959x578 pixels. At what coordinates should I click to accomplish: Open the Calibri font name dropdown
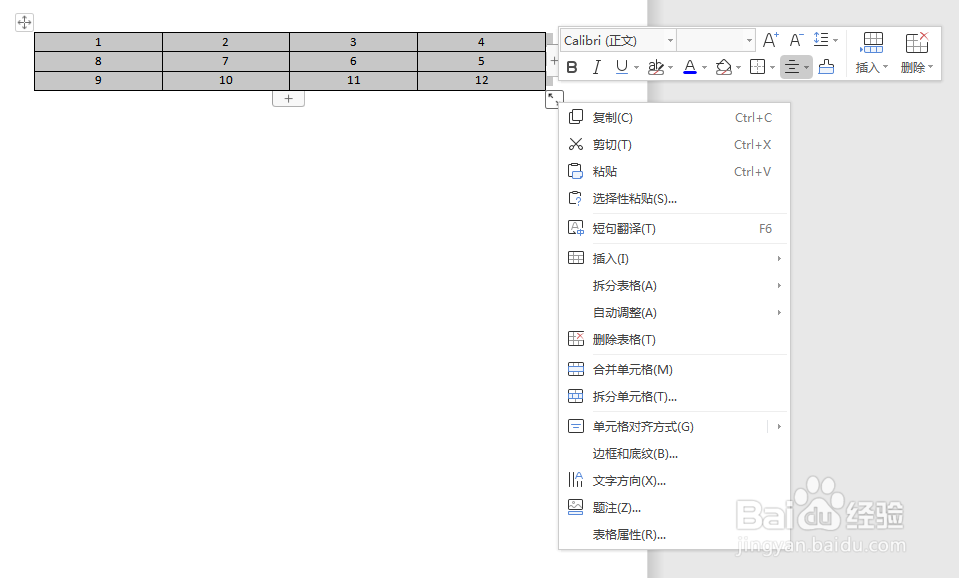click(668, 40)
